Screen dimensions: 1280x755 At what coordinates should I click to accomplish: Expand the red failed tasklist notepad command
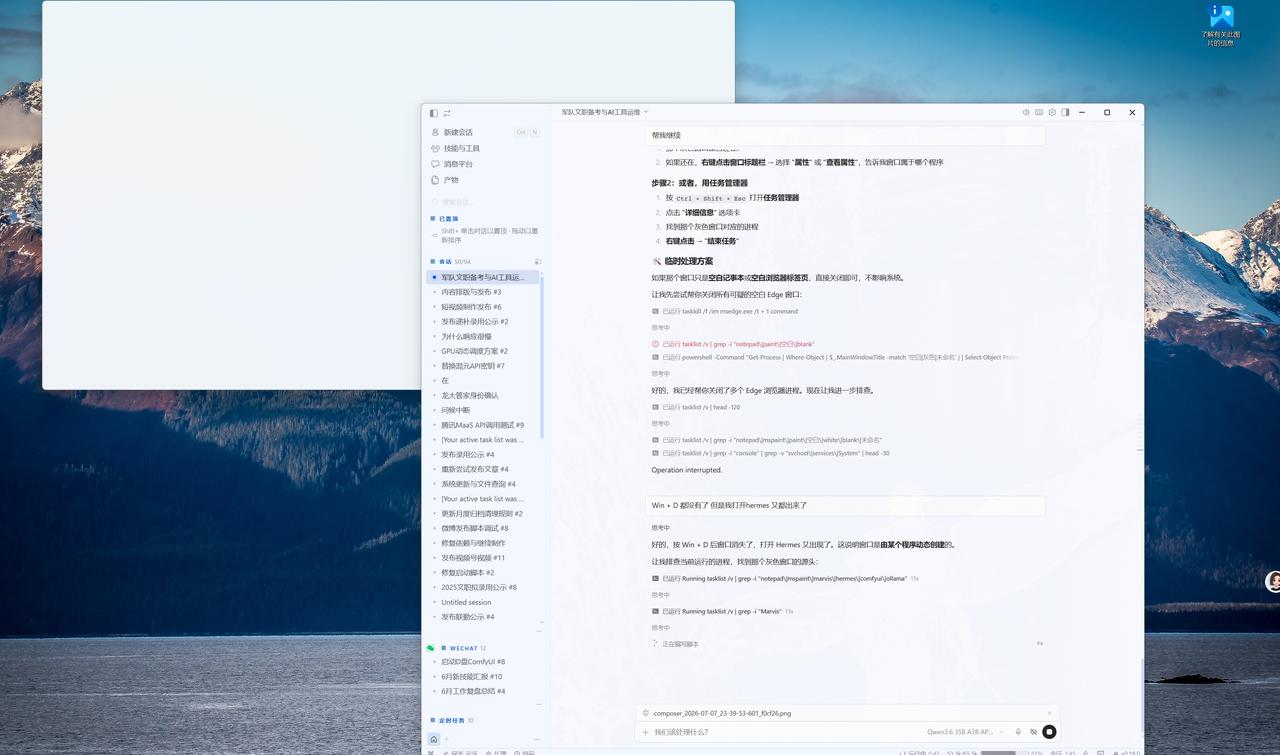733,344
